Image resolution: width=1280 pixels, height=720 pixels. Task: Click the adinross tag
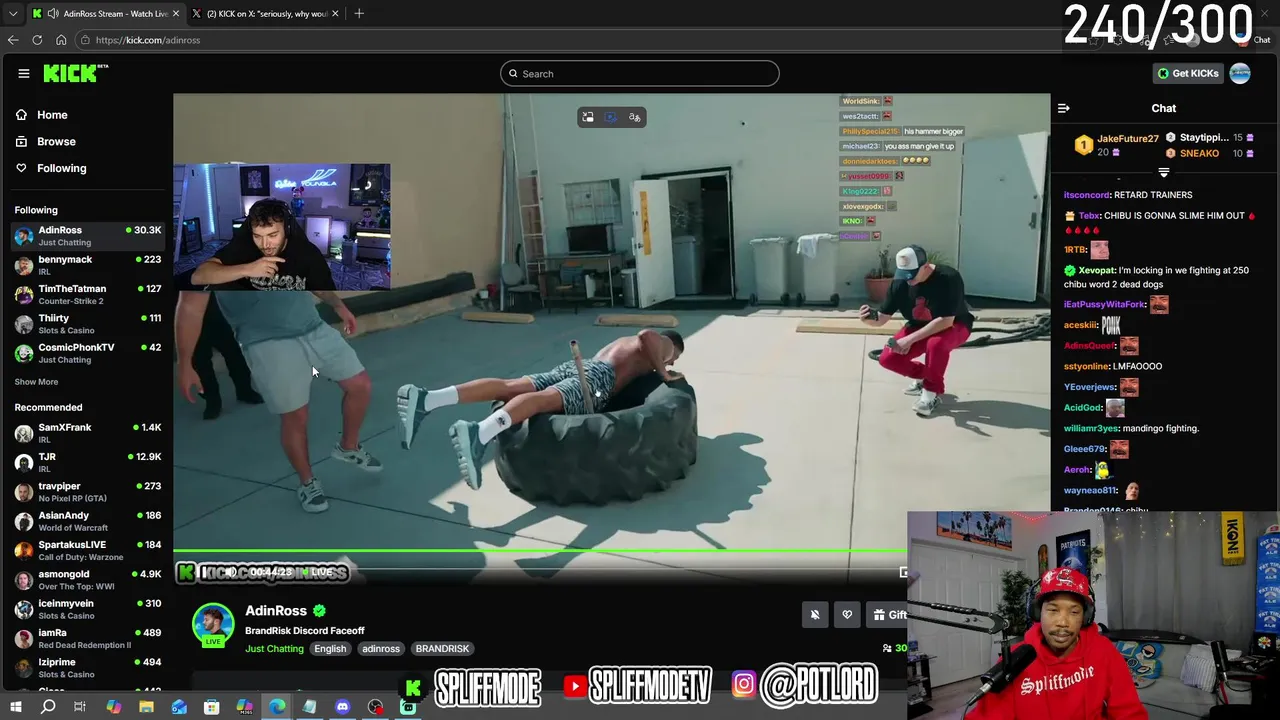[x=381, y=649]
